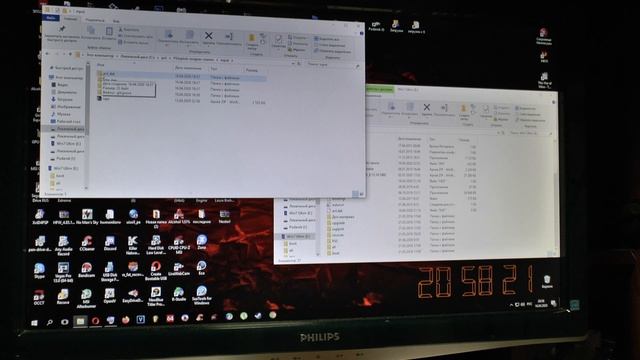
Task: Select the green disk tools tab in back window
Action: tap(380, 89)
